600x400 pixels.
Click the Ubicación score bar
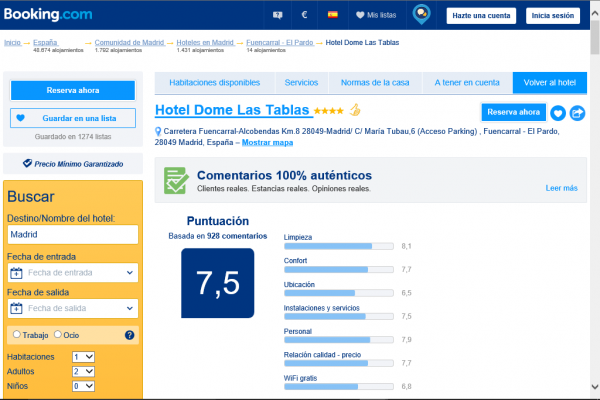pyautogui.click(x=339, y=293)
